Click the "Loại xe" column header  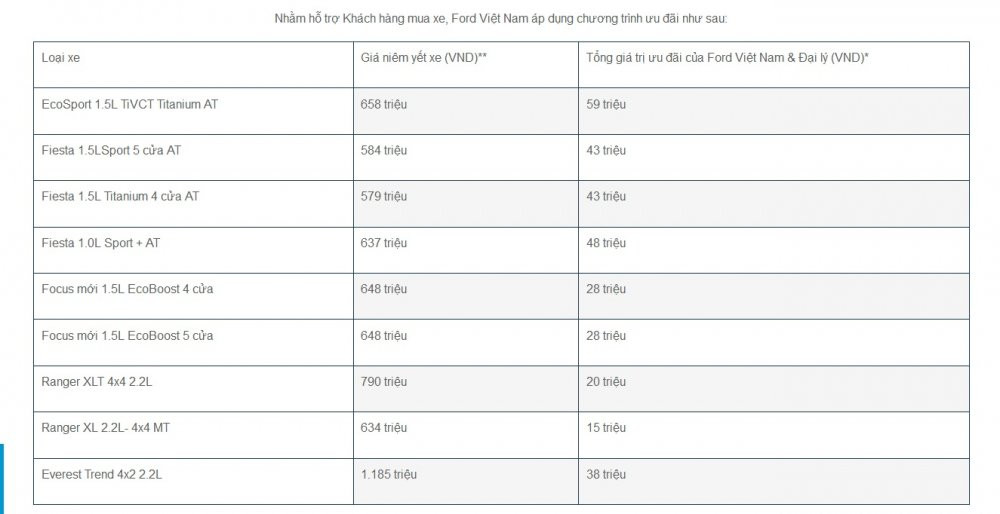61,58
